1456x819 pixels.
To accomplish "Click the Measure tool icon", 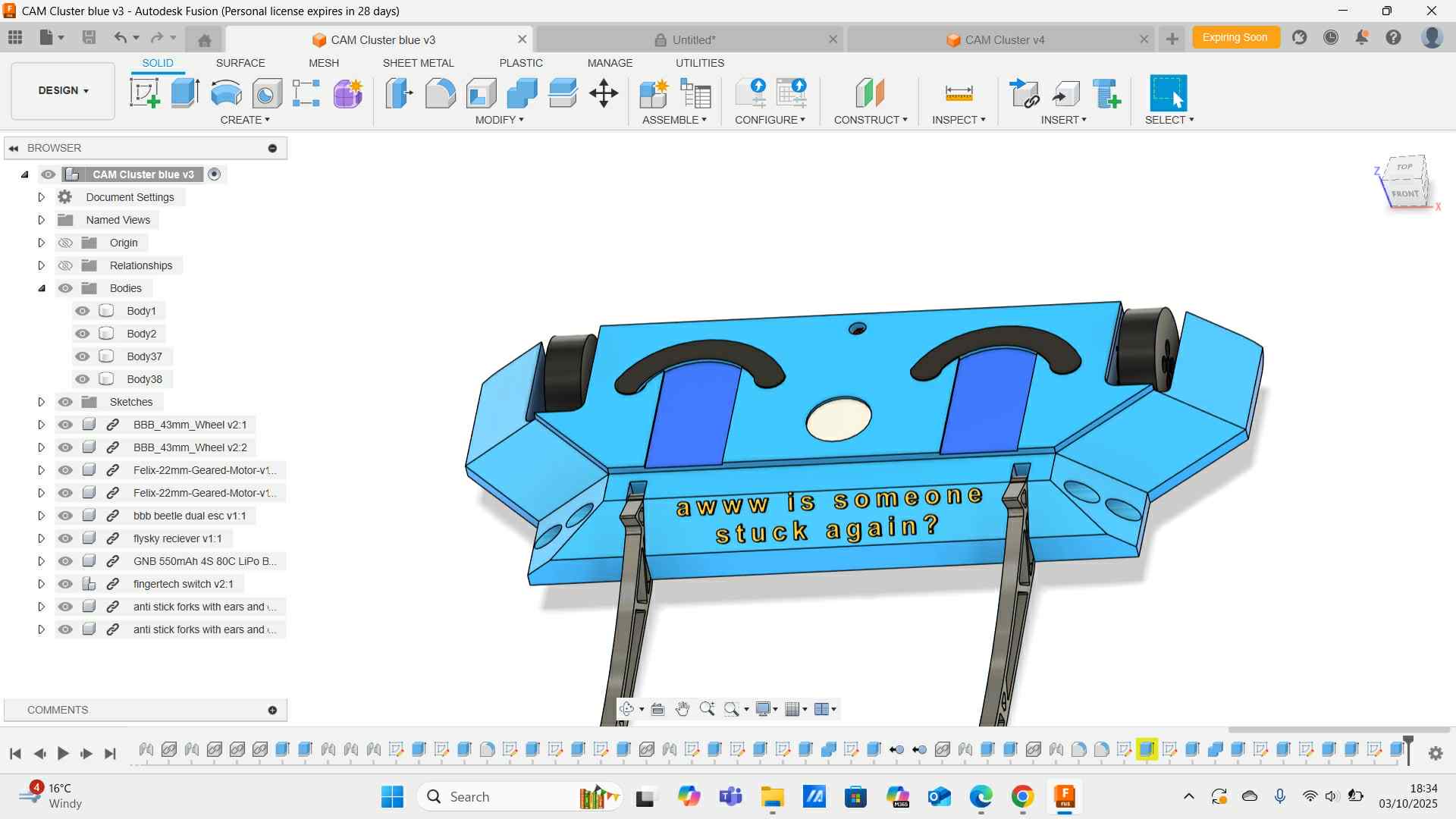I will click(959, 93).
